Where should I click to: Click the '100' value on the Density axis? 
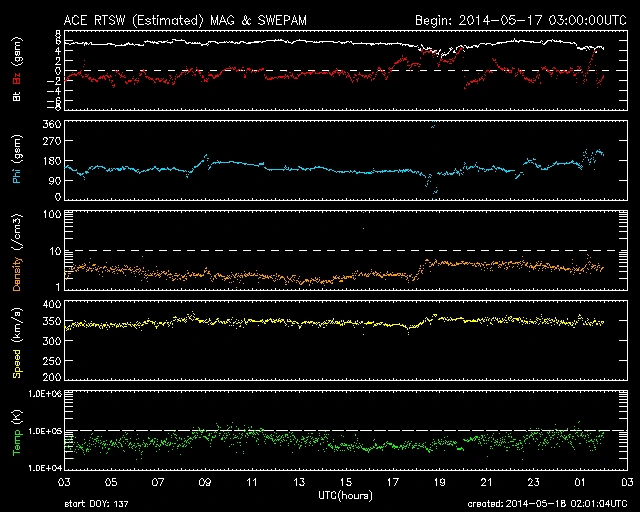pos(52,214)
